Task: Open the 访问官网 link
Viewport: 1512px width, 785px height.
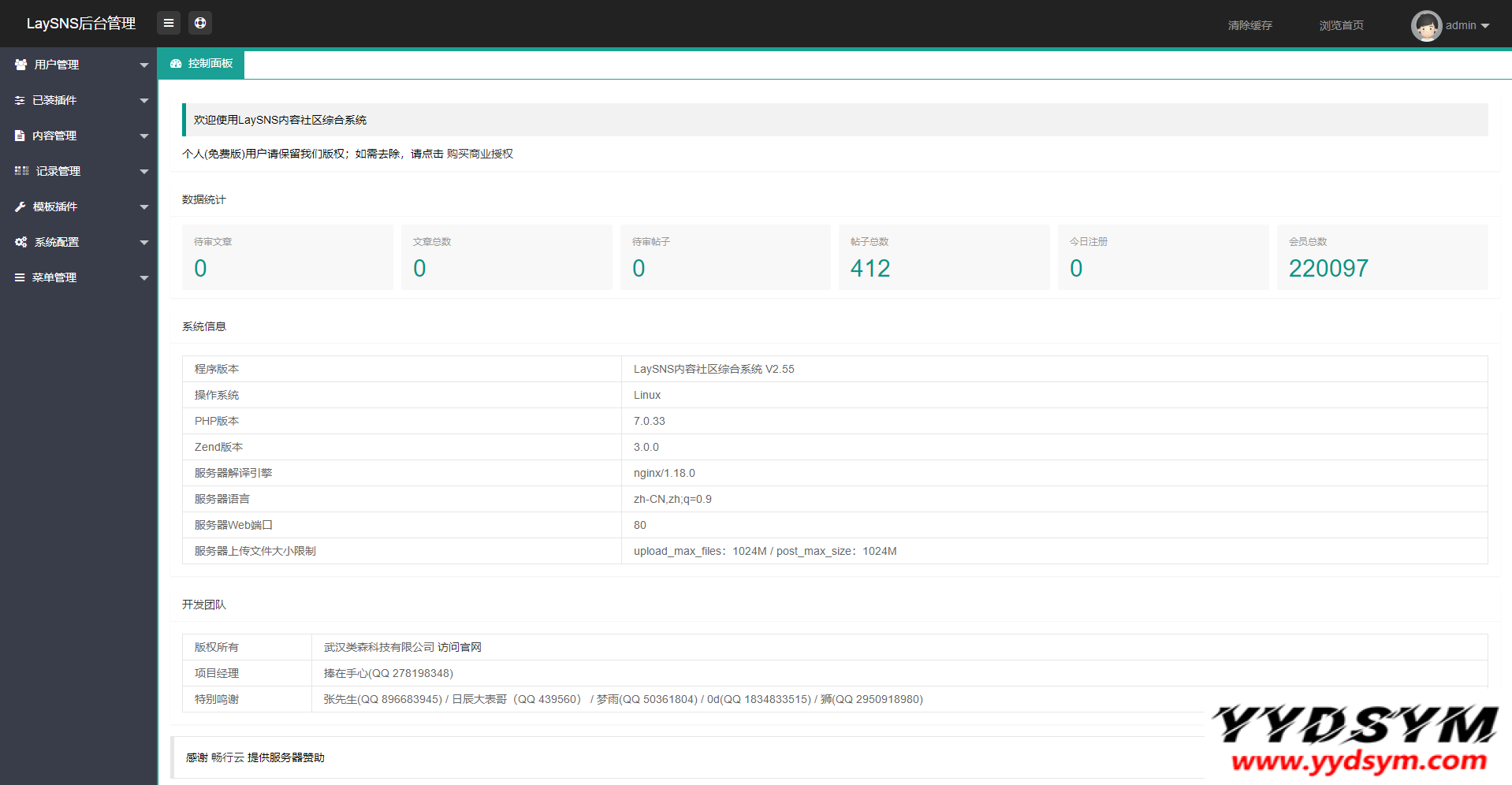Action: point(460,647)
